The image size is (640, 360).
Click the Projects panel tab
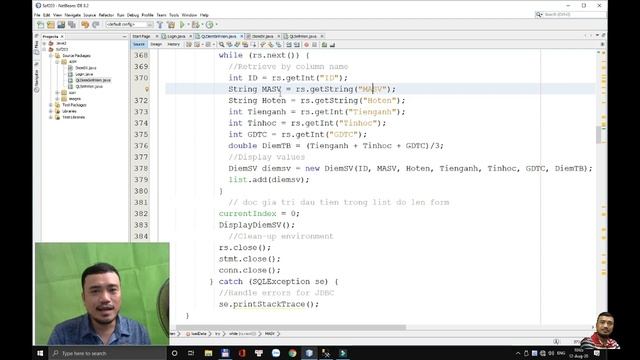51,37
